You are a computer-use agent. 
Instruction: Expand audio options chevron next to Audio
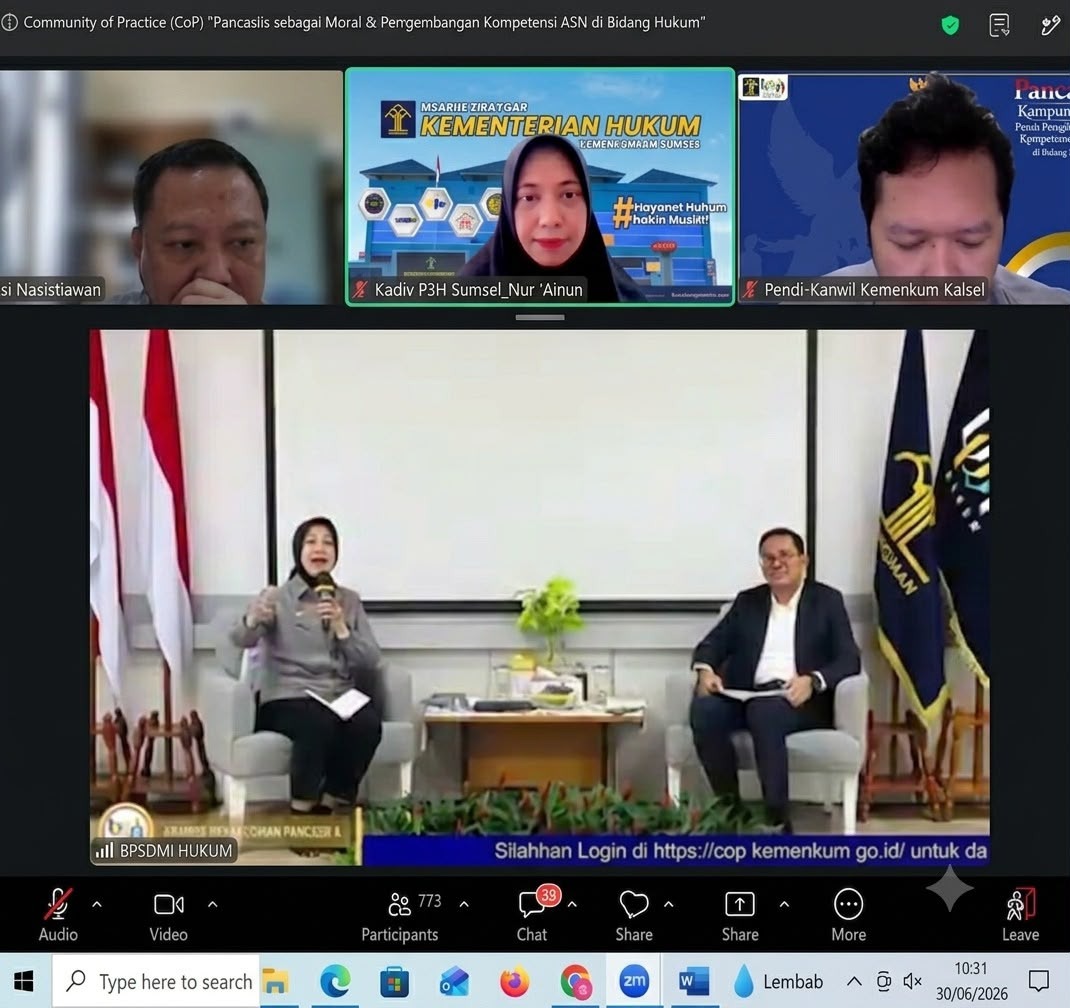coord(97,904)
